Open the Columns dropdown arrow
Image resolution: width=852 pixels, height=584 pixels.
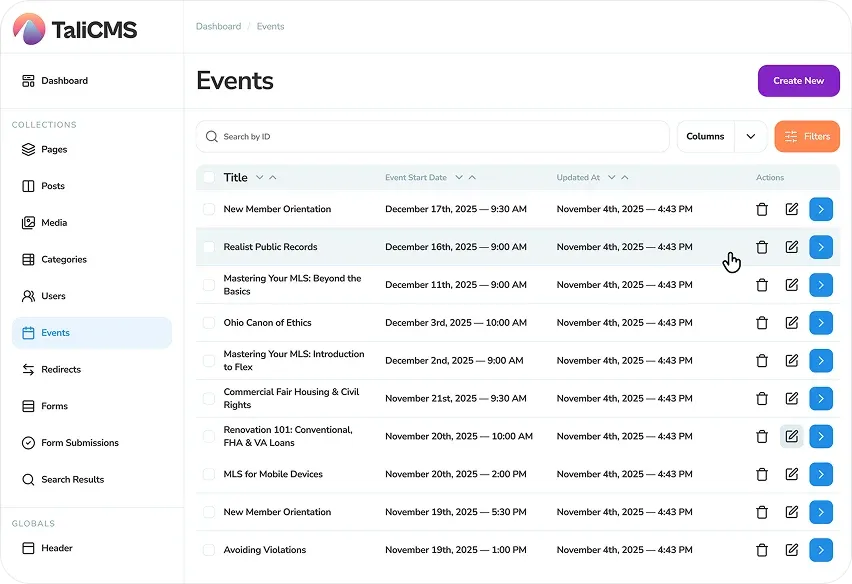pos(750,136)
